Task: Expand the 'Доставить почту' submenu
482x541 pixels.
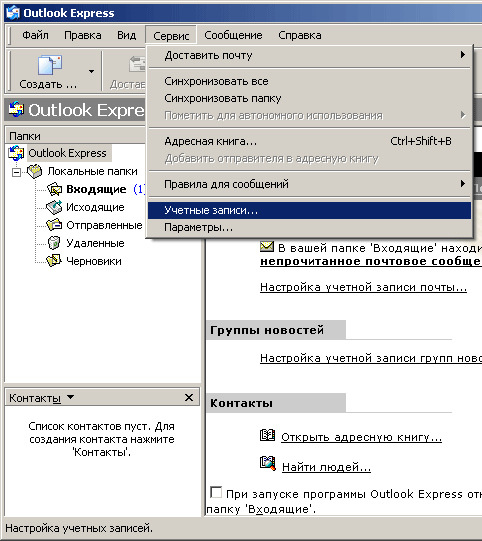Action: (x=309, y=55)
